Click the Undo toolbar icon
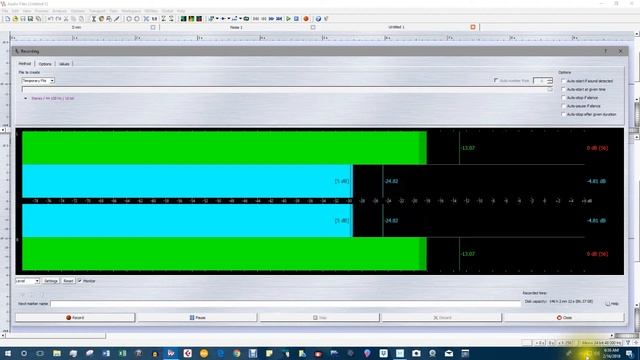Image resolution: width=640 pixels, height=360 pixels. tap(51, 19)
